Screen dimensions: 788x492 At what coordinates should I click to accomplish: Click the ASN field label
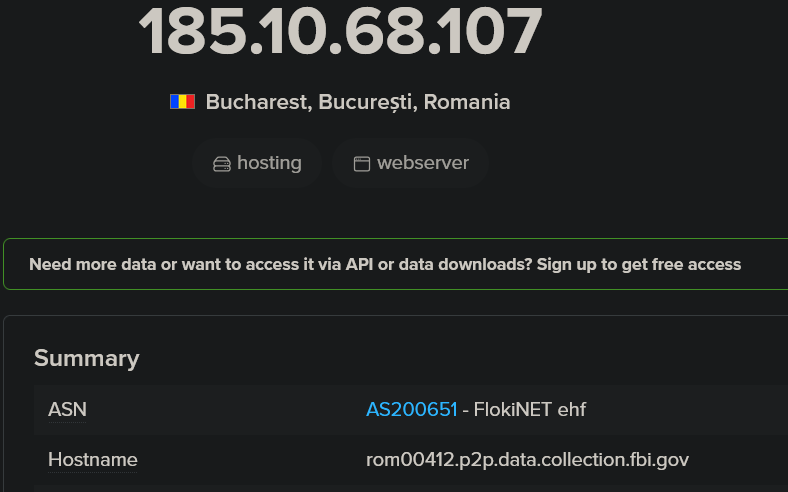click(x=67, y=409)
